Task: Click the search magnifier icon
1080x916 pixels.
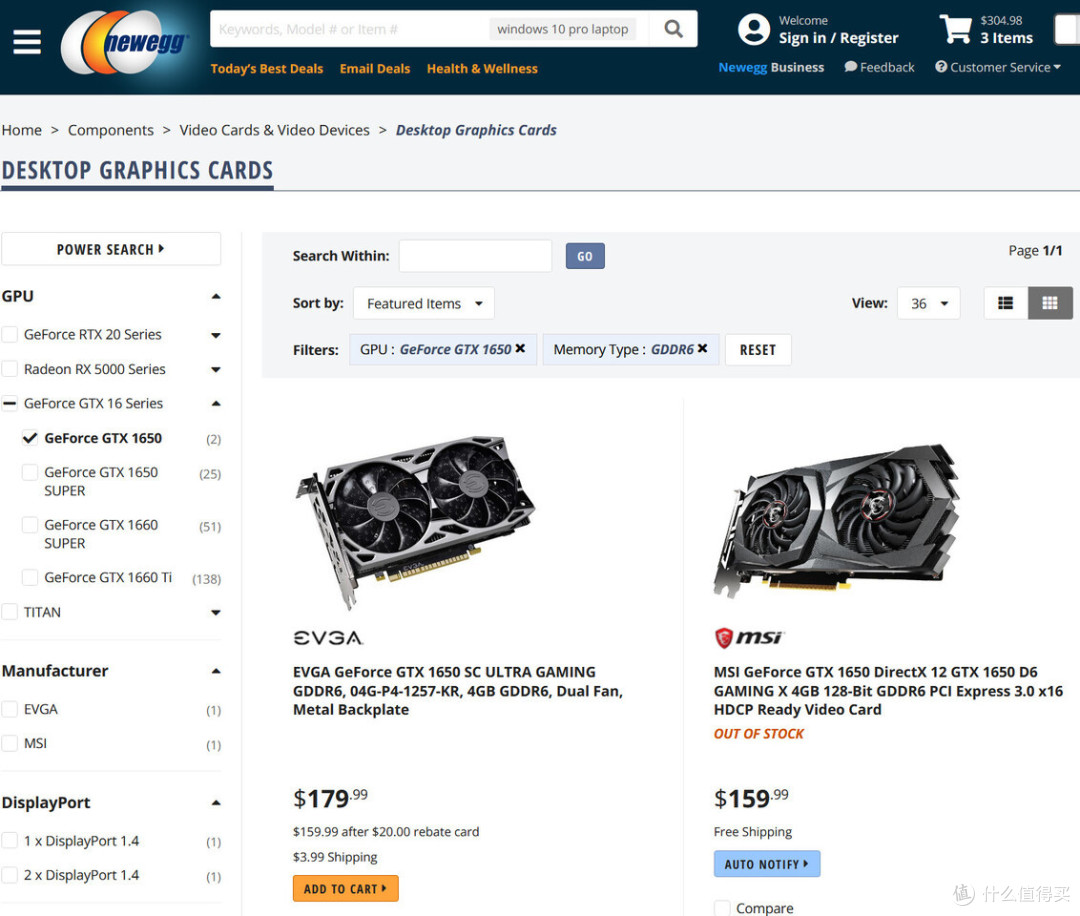Action: (x=673, y=29)
